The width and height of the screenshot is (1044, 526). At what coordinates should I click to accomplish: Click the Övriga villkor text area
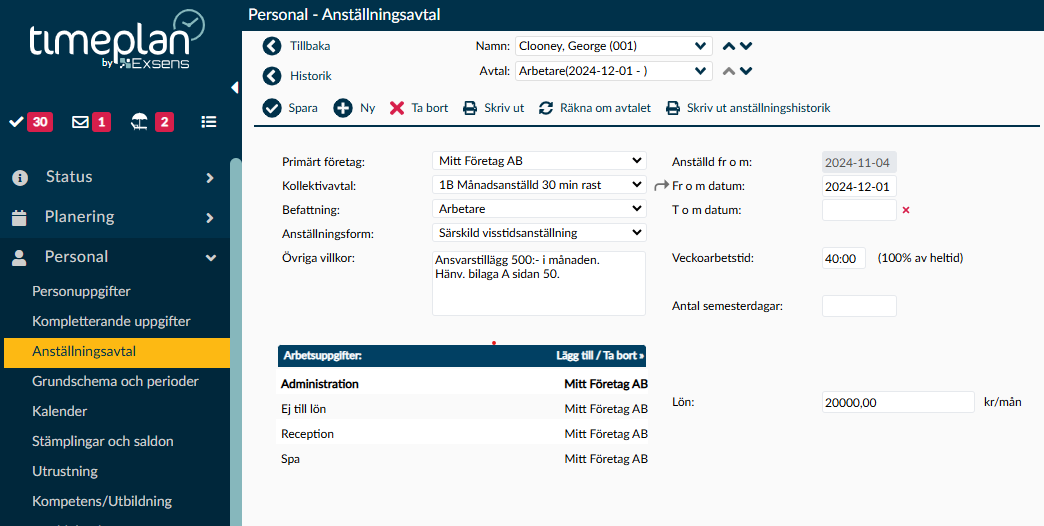click(x=539, y=283)
